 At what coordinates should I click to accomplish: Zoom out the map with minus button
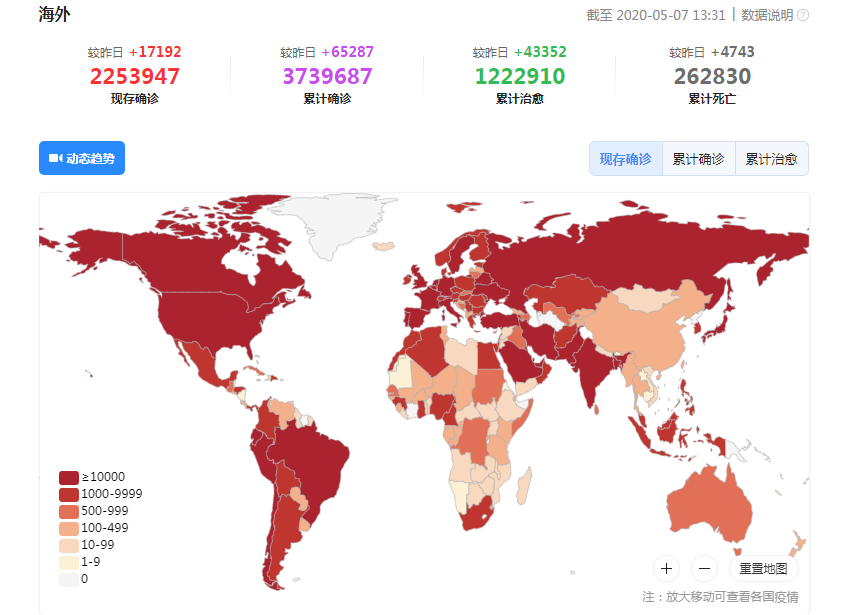[x=704, y=568]
